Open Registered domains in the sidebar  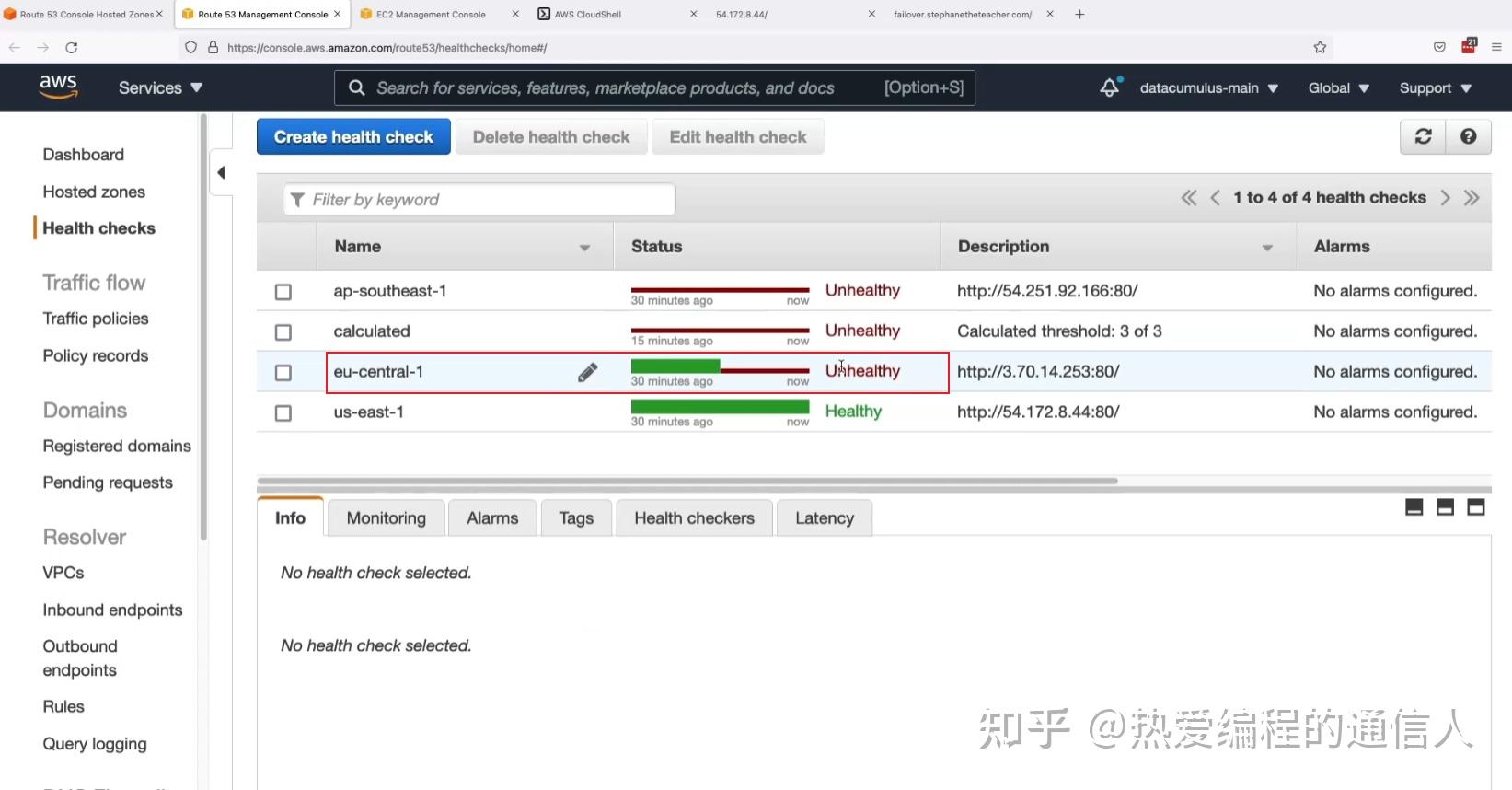117,446
